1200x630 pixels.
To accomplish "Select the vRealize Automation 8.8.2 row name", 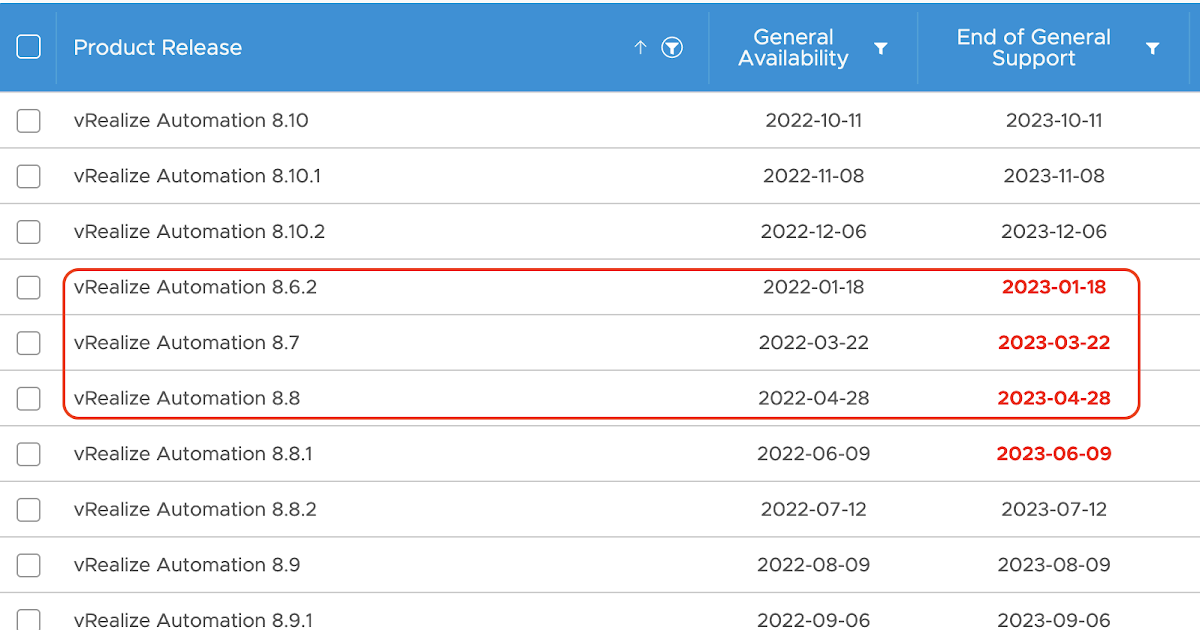I will (x=195, y=509).
